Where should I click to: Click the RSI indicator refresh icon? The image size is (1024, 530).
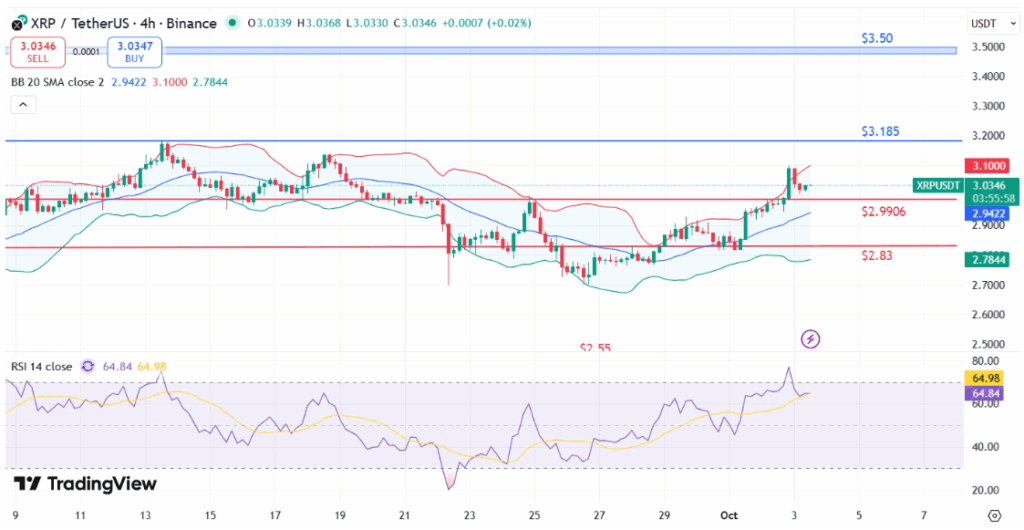coord(87,367)
